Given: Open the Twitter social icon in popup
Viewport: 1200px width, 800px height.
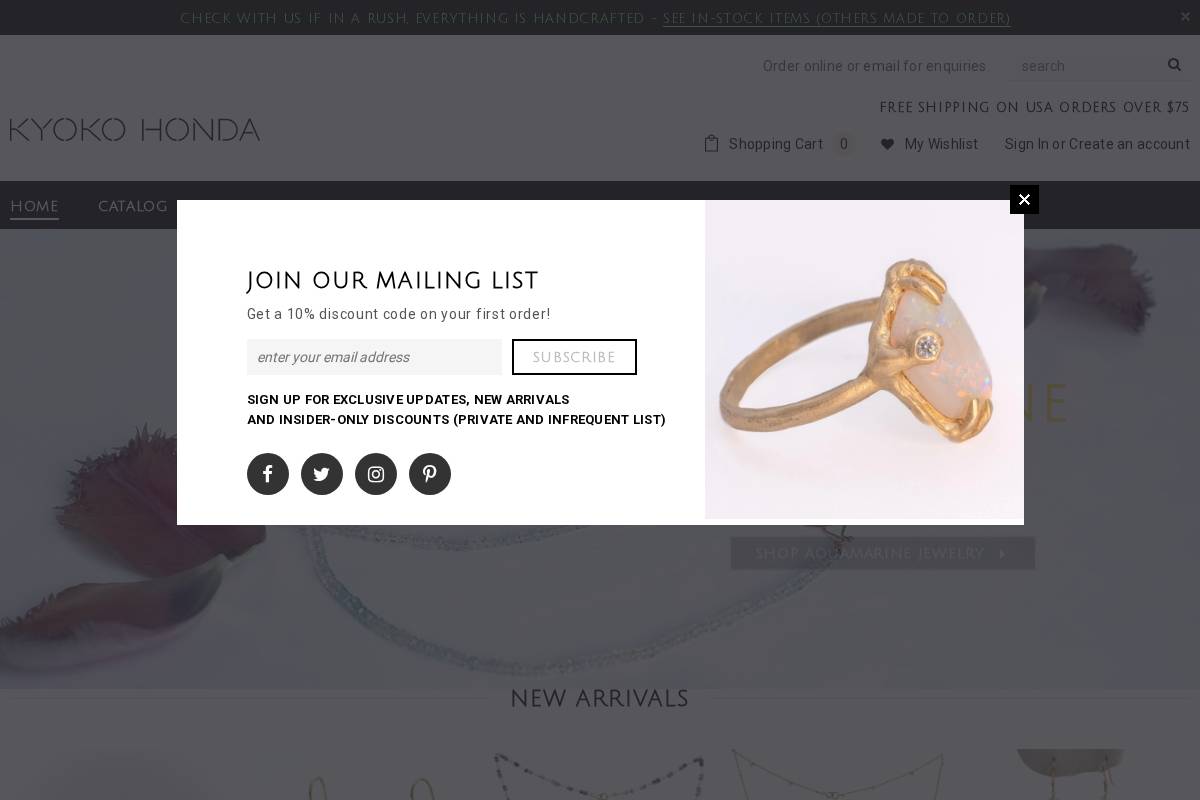Looking at the screenshot, I should (322, 474).
